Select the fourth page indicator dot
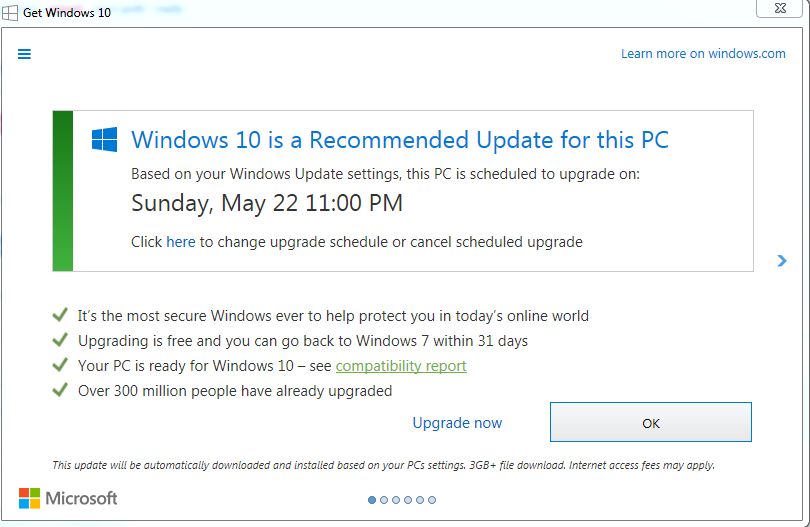 (408, 500)
